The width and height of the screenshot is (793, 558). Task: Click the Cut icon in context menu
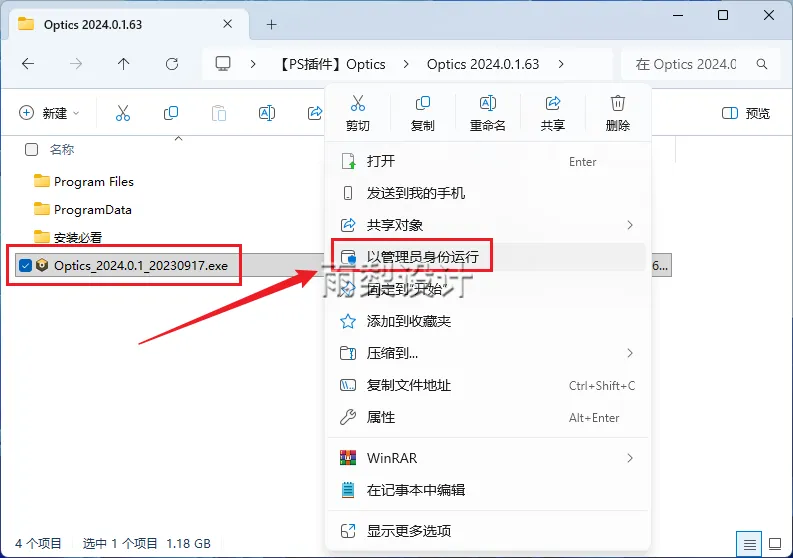(x=358, y=103)
